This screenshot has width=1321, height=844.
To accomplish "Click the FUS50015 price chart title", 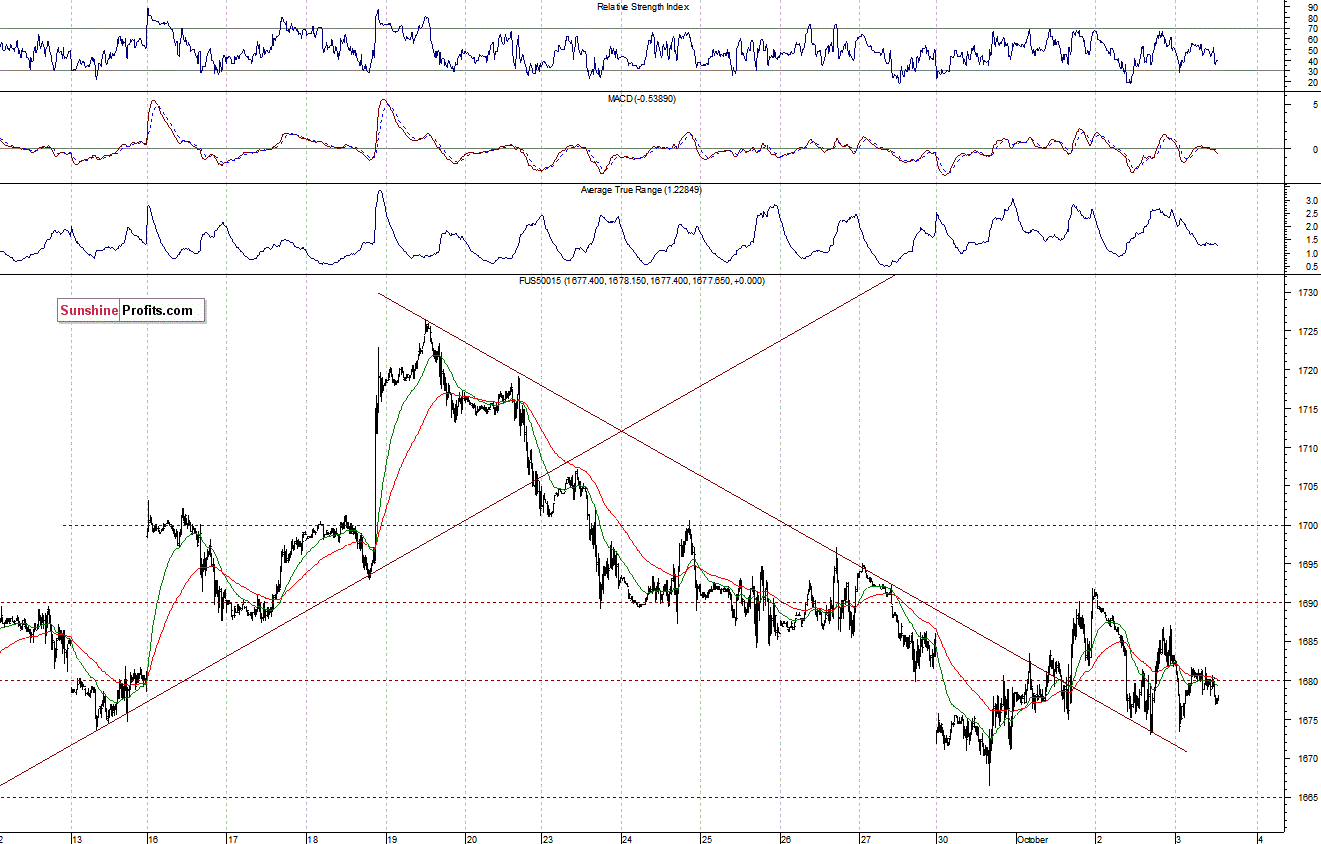I will click(x=643, y=281).
